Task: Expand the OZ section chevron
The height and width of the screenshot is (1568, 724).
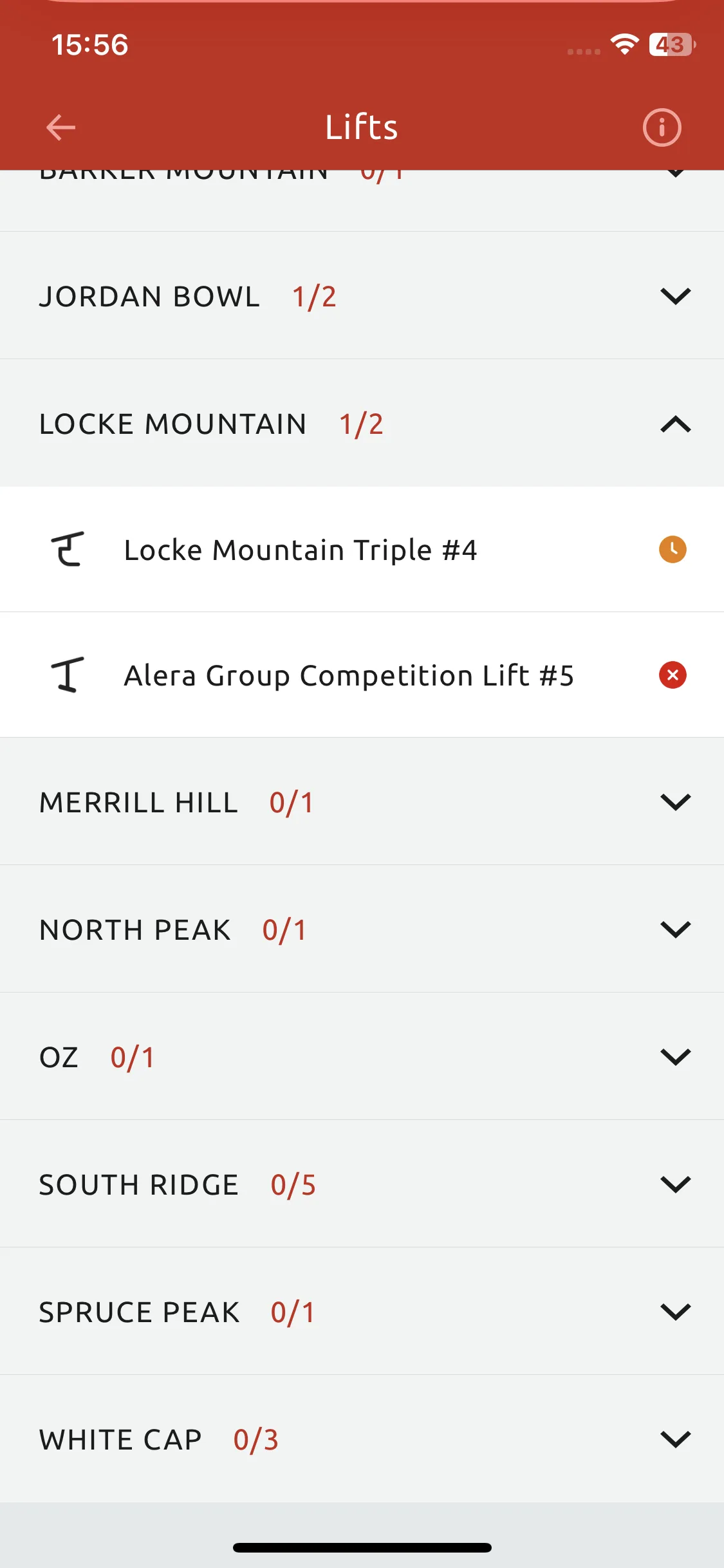Action: (676, 1057)
